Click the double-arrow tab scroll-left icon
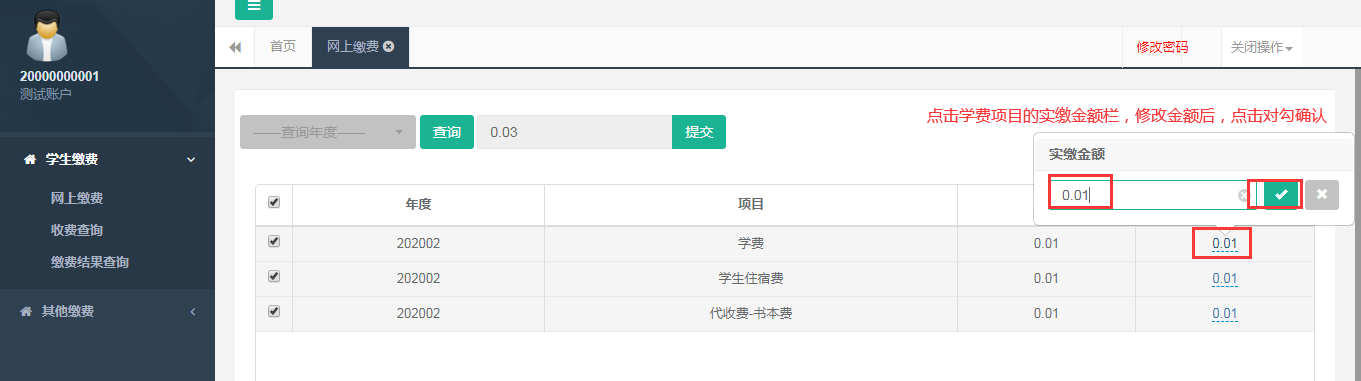1361x381 pixels. 236,47
